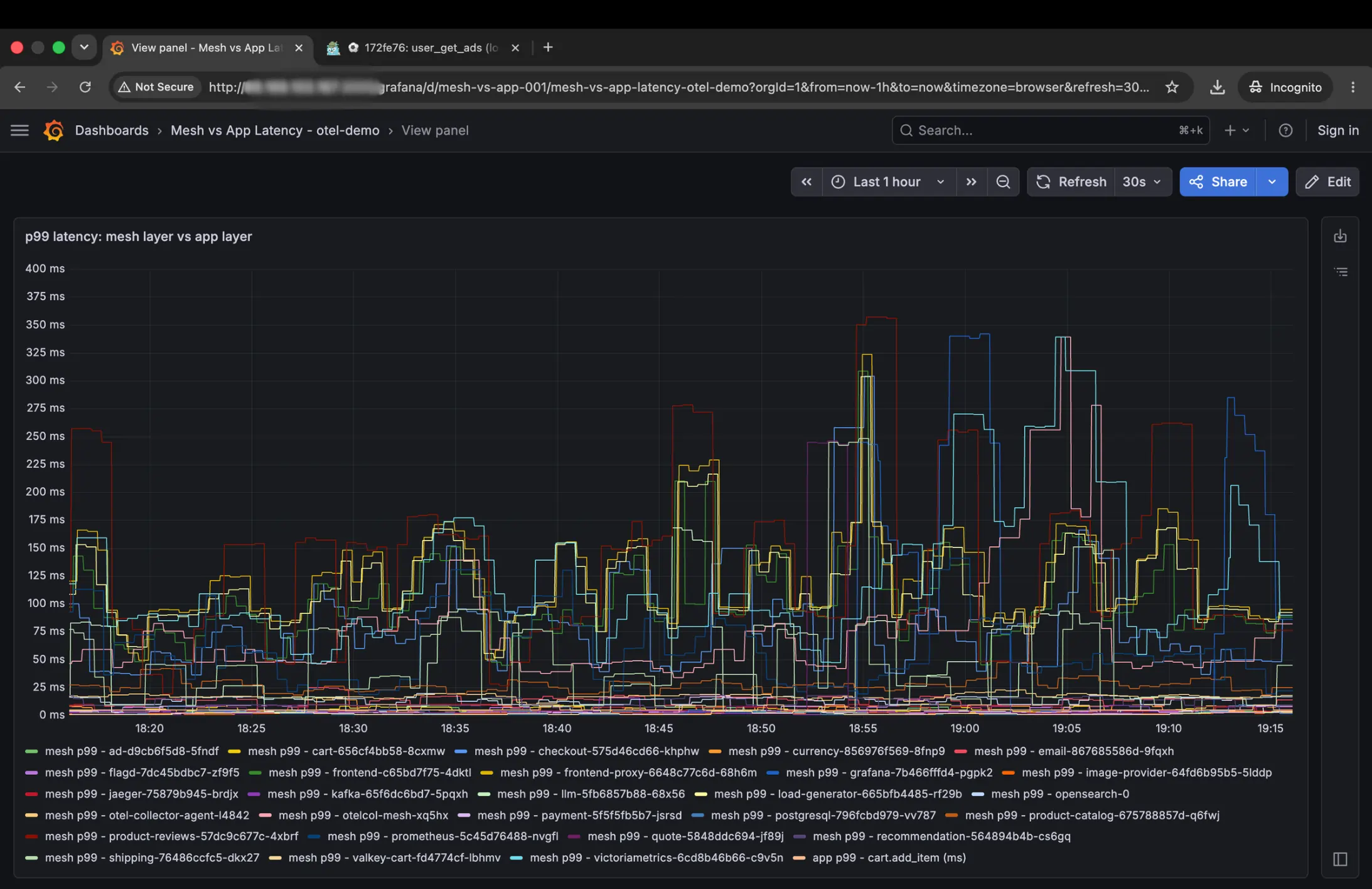Toggle the dock sidebar icon at bottom right

[1340, 859]
